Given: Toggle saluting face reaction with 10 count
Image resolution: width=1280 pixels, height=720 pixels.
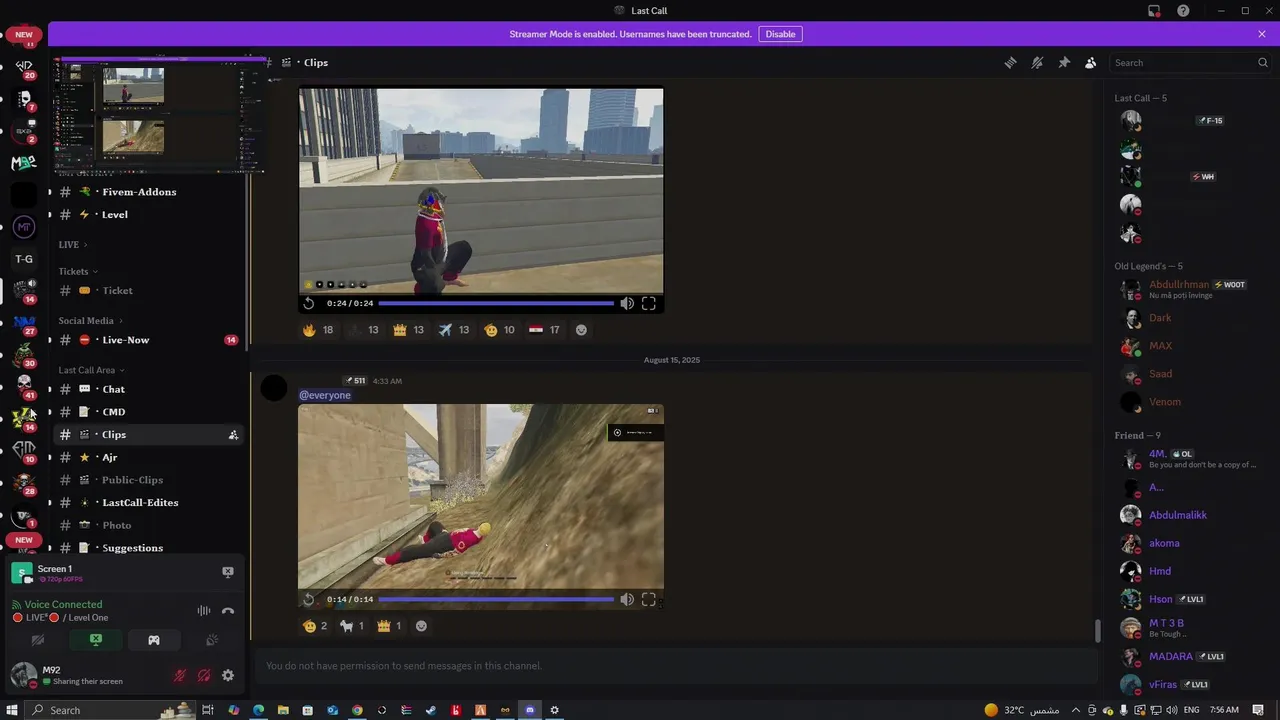Looking at the screenshot, I should pyautogui.click(x=499, y=330).
